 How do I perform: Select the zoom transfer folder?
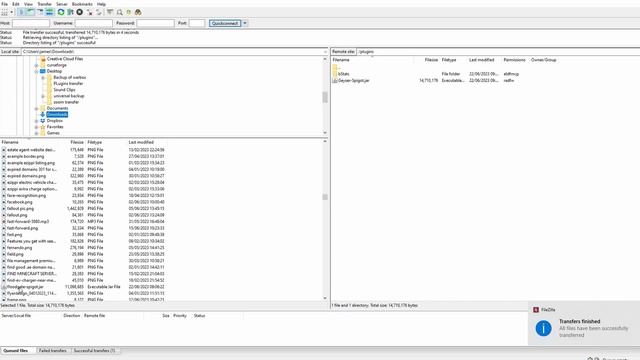coord(66,102)
